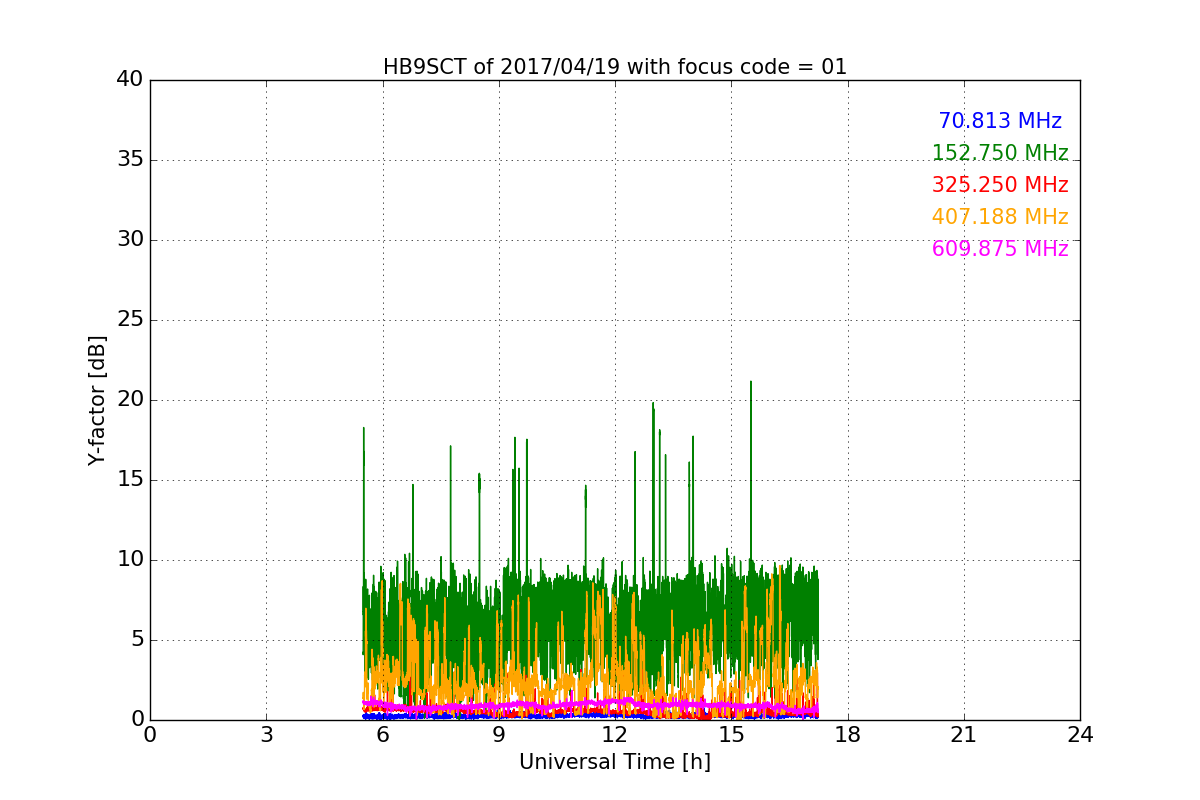
Task: Click the 5 tick on the Y axis
Action: tap(136, 640)
